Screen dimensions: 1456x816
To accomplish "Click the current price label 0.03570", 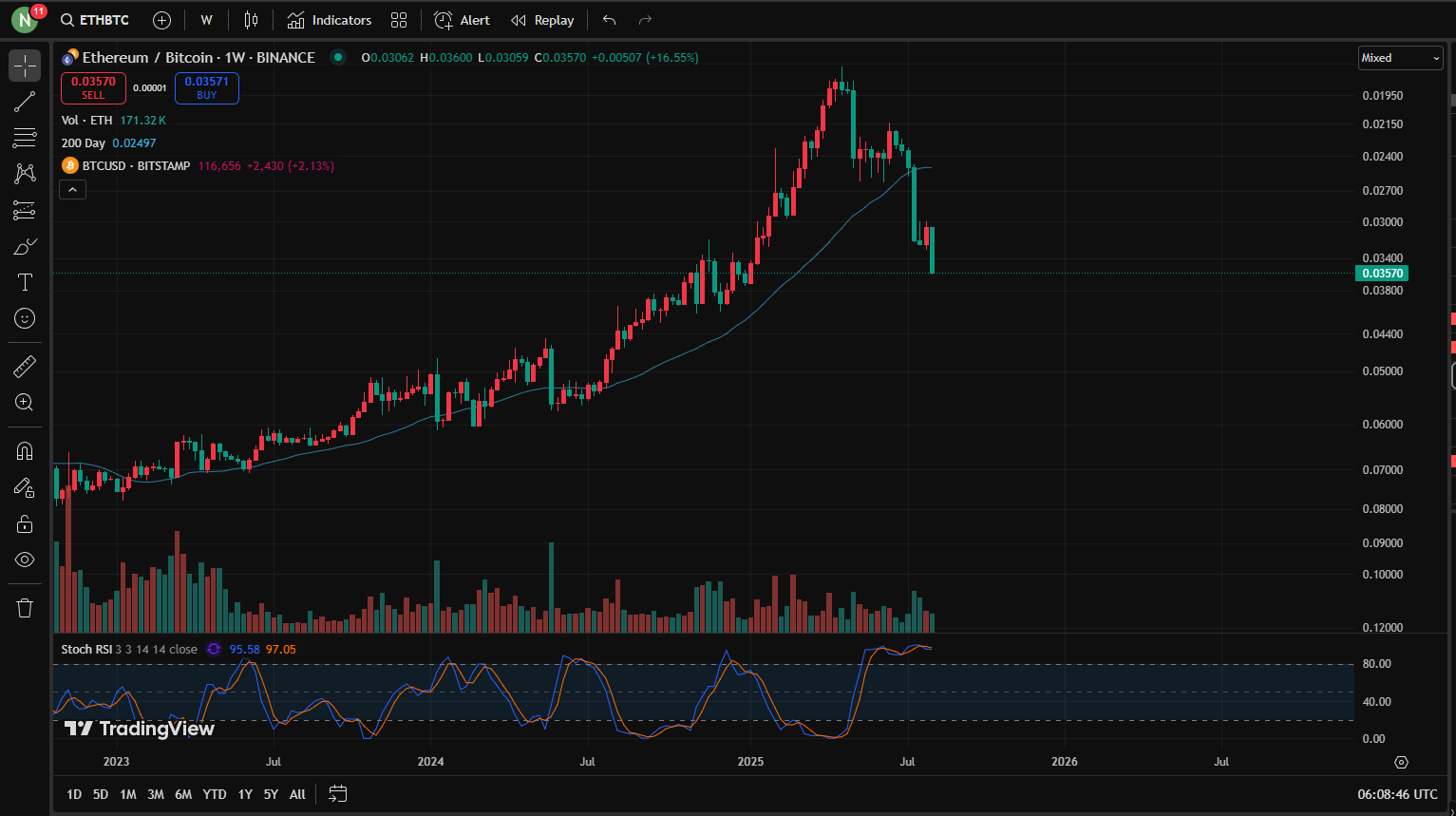I will point(1382,274).
